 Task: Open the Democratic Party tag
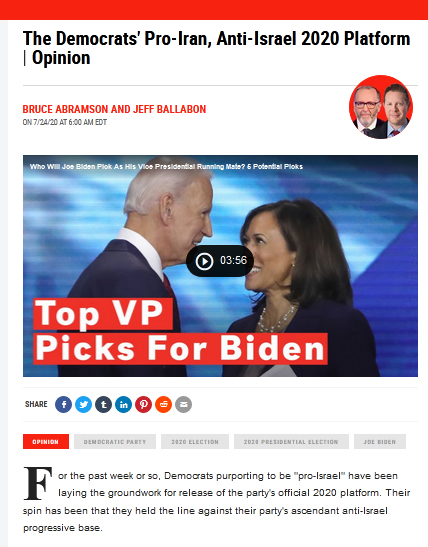pyautogui.click(x=115, y=442)
